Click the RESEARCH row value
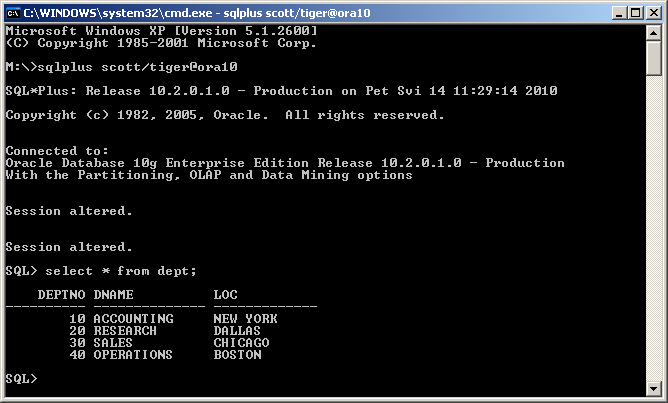 click(x=125, y=331)
